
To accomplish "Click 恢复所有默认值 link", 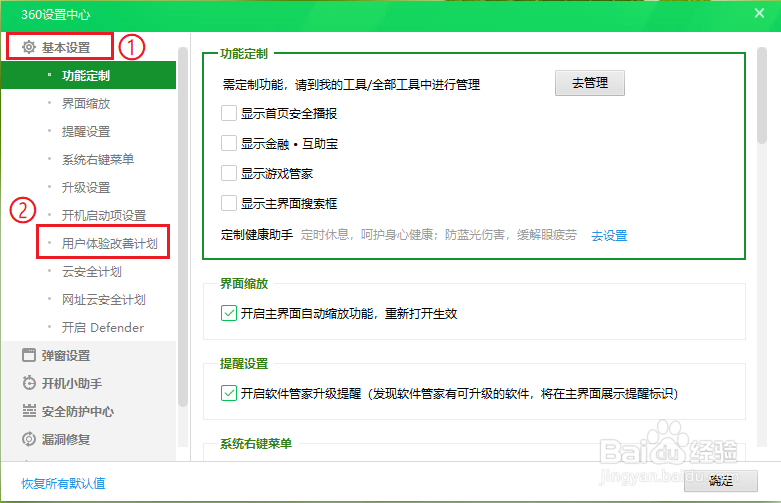I will tap(63, 483).
